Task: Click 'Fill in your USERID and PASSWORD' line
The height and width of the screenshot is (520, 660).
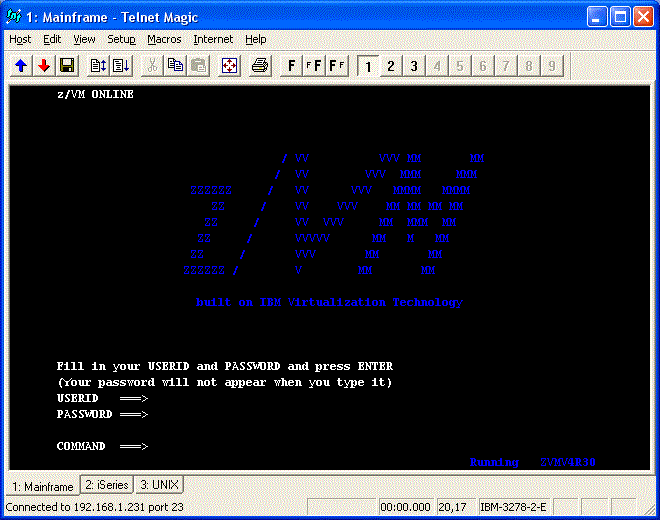Action: coord(225,366)
